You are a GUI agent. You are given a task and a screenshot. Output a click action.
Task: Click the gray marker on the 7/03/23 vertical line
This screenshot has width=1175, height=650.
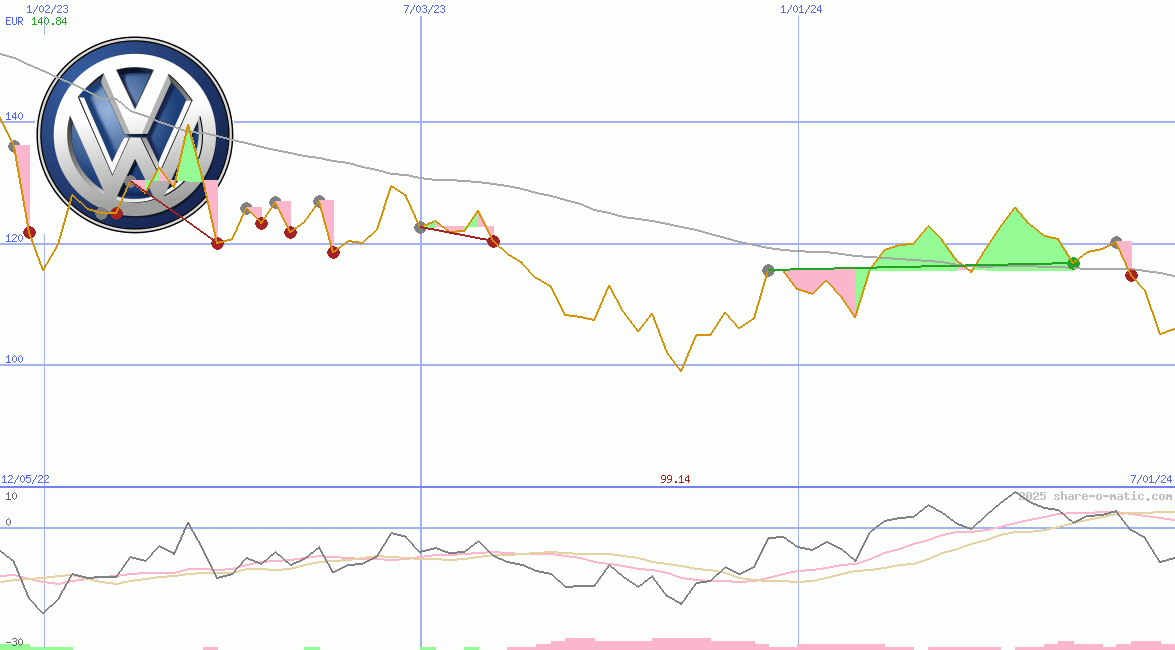tap(421, 227)
